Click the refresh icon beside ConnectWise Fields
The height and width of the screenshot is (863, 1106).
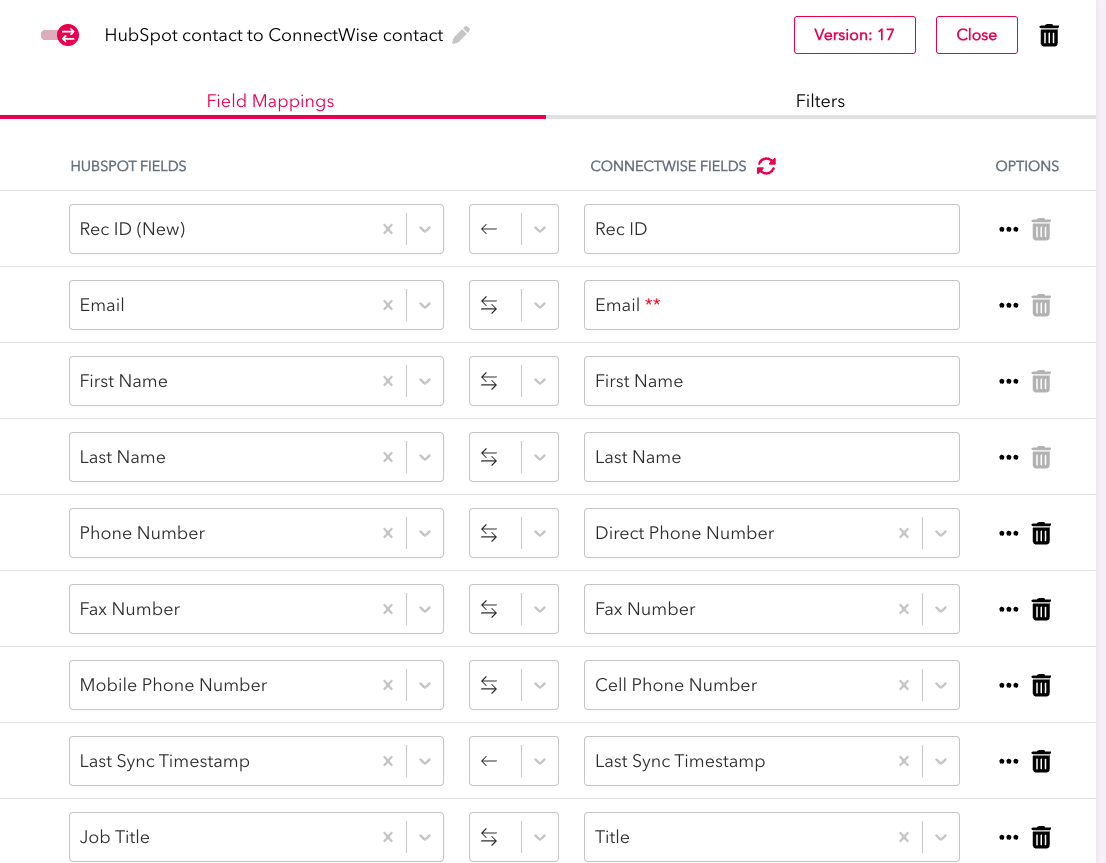(766, 166)
